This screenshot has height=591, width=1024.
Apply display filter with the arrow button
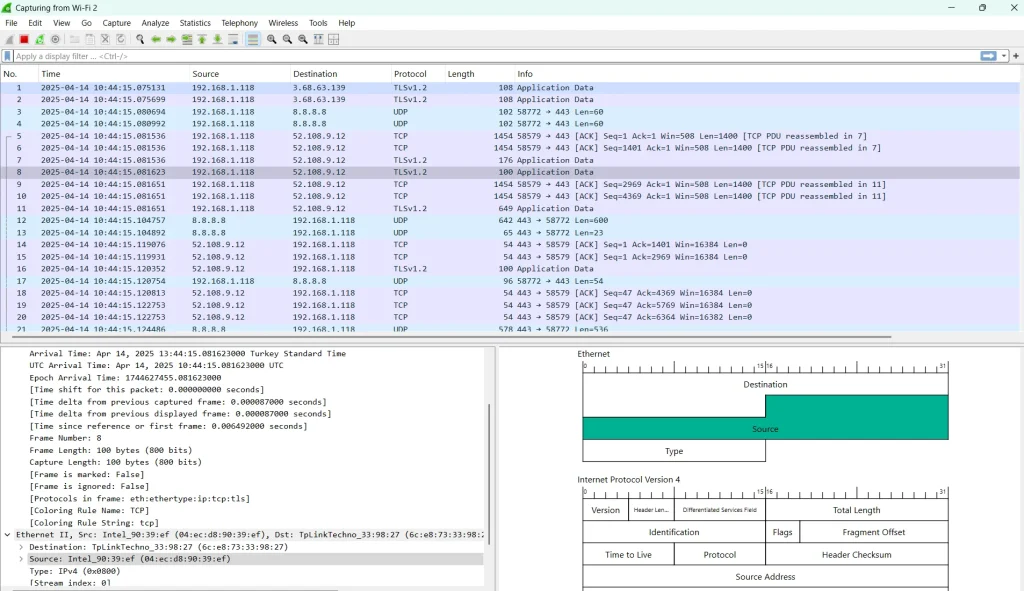(989, 56)
